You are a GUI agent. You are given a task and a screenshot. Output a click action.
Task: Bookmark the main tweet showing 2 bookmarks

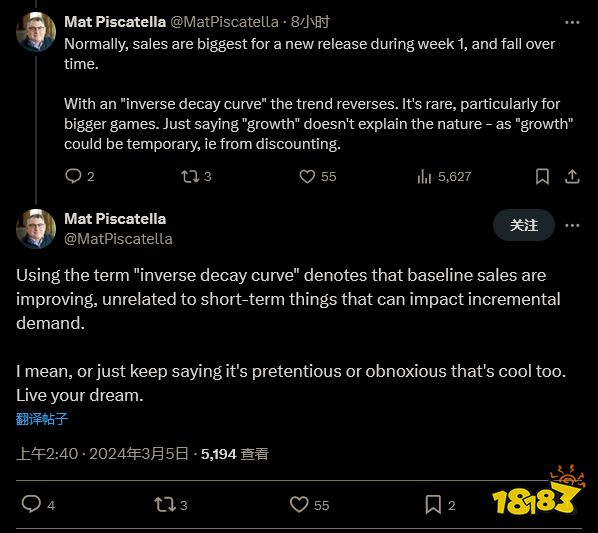click(x=440, y=505)
